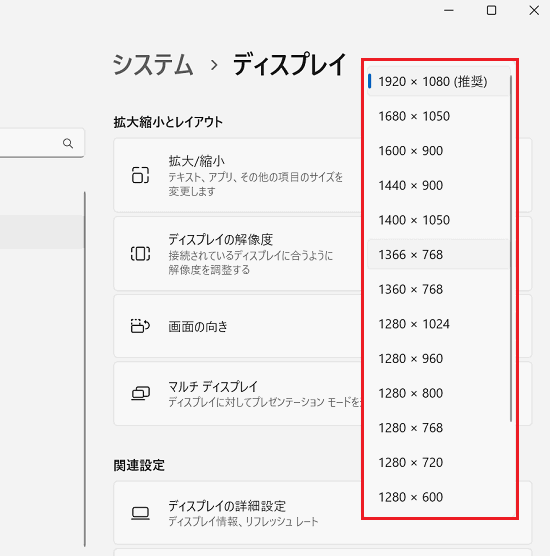Minimize the Settings window
This screenshot has width=550, height=556.
pyautogui.click(x=449, y=11)
